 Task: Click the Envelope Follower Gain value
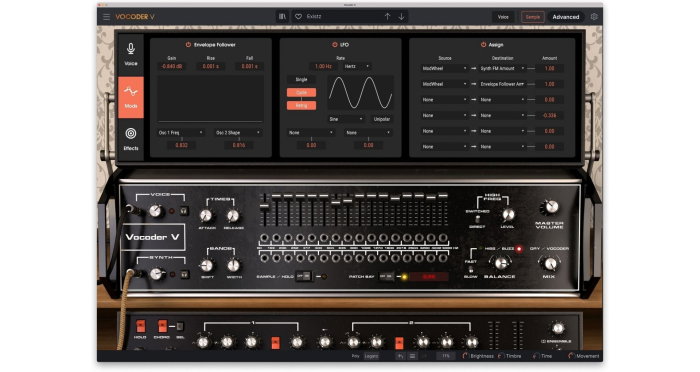tap(171, 66)
